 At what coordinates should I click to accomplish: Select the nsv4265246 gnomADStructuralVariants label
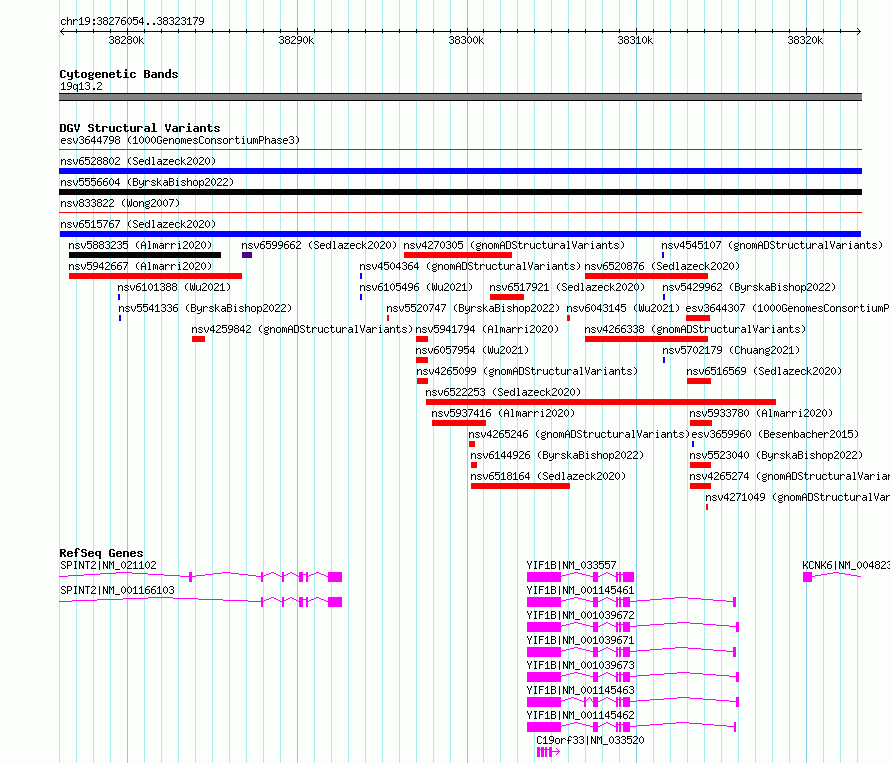(x=579, y=434)
